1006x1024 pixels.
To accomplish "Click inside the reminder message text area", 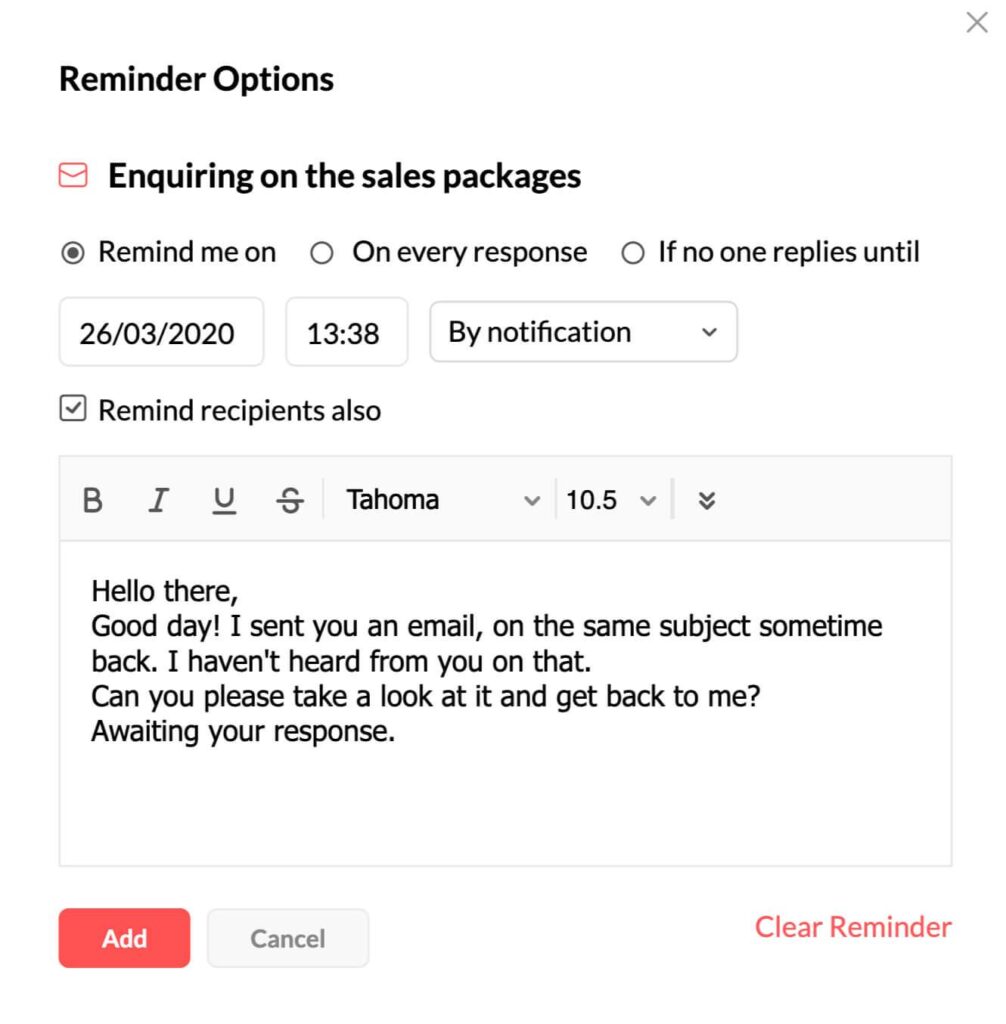I will click(x=506, y=703).
